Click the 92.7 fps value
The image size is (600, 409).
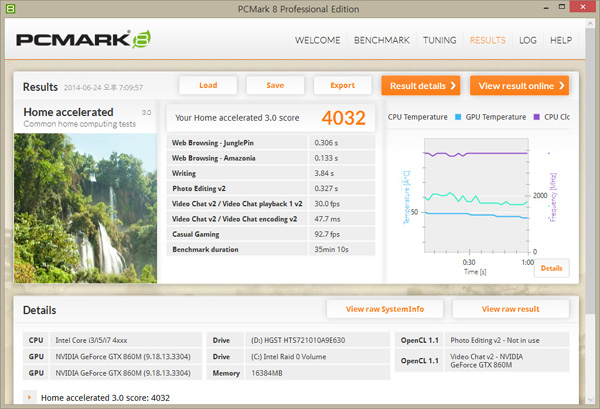click(327, 234)
